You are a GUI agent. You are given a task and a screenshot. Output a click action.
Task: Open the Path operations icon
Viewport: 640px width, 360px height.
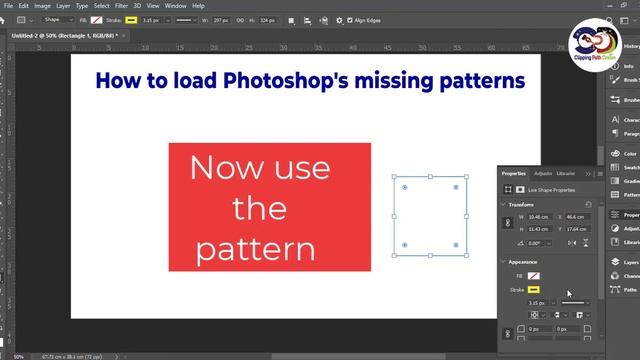(291, 20)
